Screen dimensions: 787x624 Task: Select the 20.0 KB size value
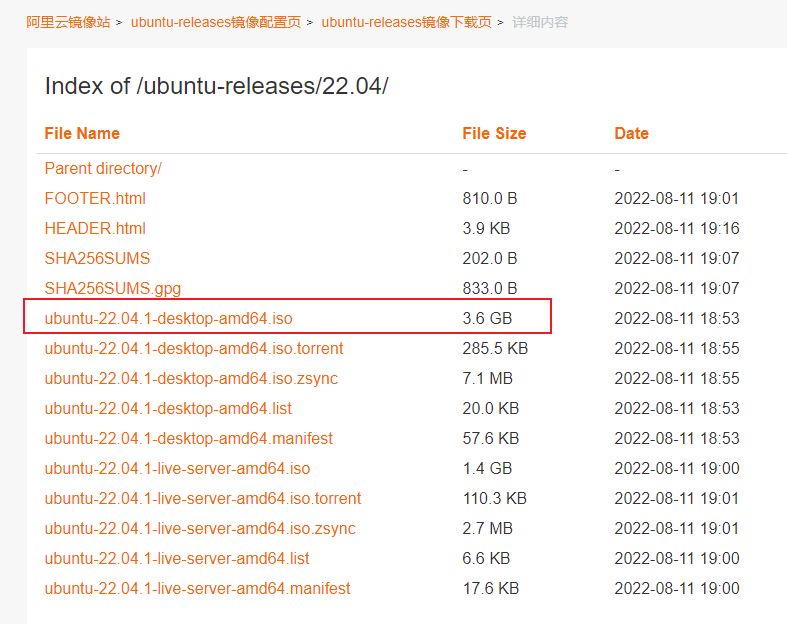490,408
